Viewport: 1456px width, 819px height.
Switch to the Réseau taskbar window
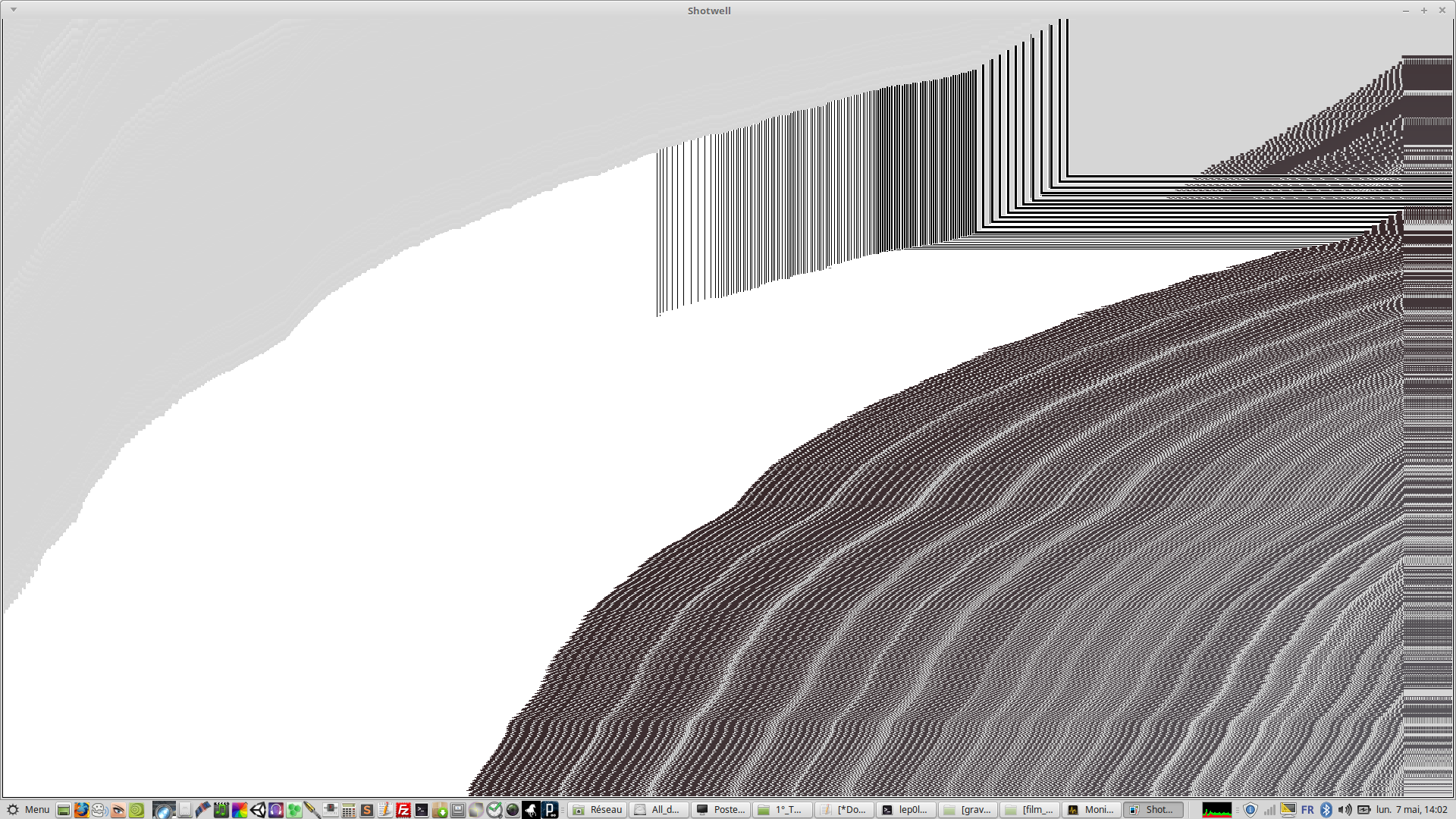tap(598, 810)
